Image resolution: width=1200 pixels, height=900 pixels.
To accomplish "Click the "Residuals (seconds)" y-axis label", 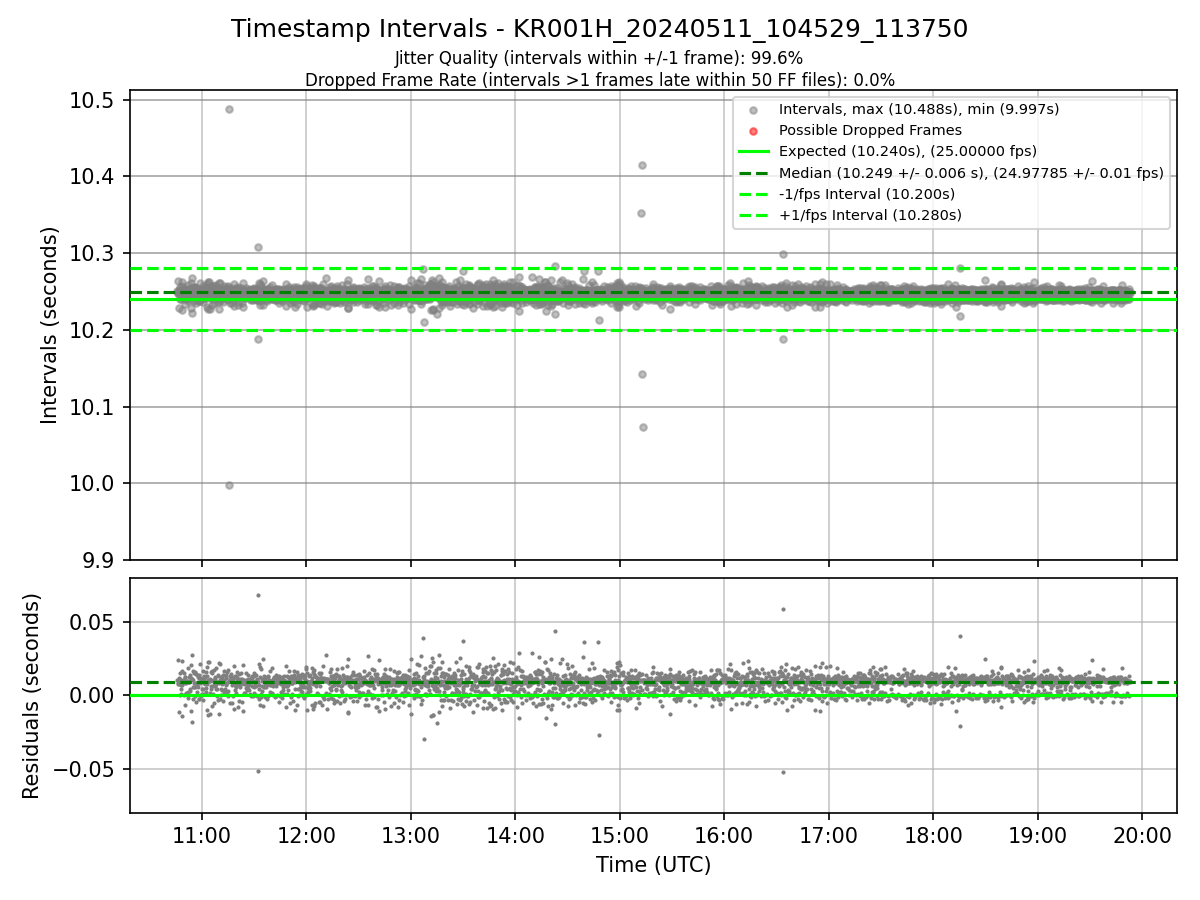I will tap(32, 696).
